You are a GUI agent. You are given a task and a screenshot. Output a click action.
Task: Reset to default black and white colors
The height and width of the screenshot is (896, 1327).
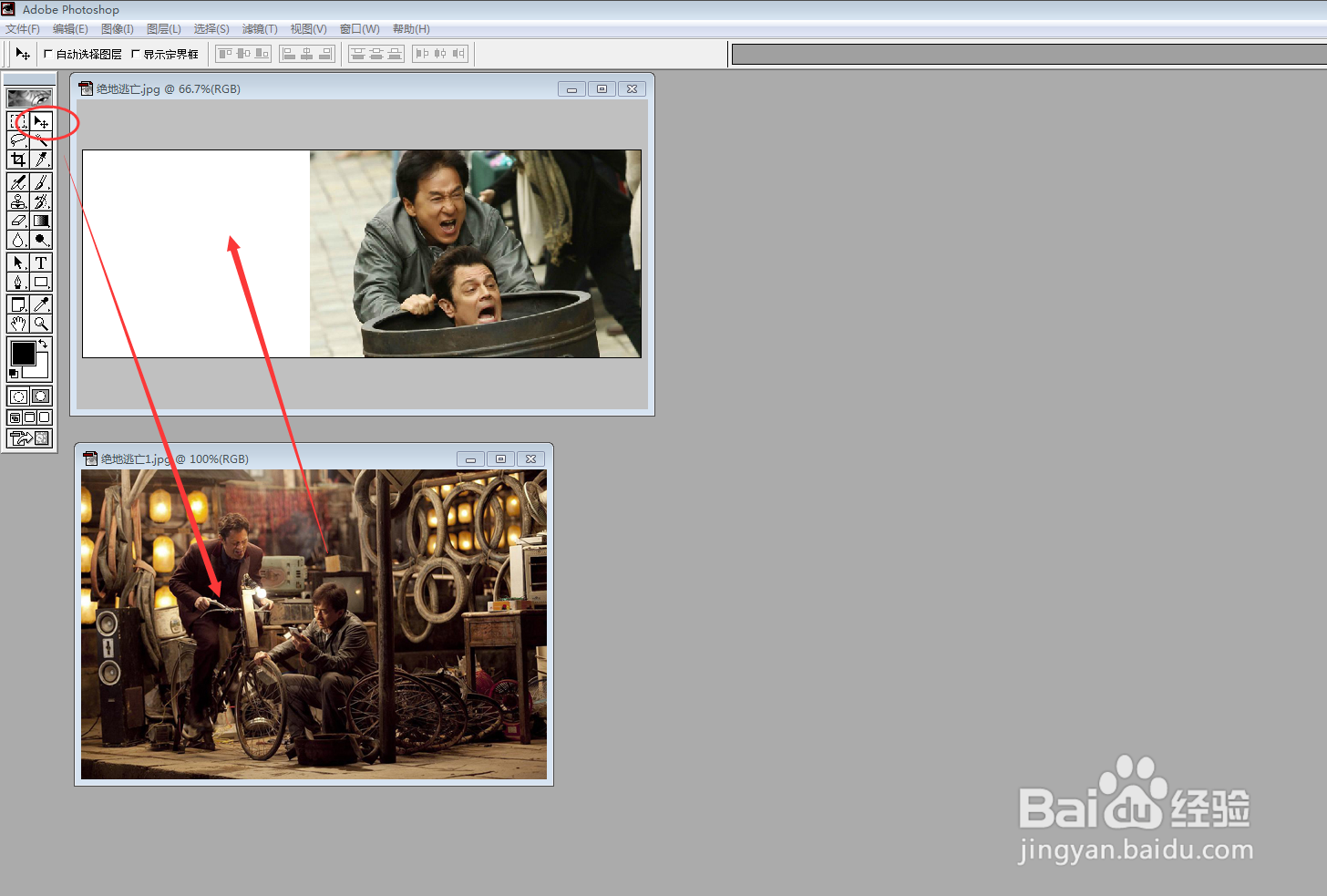[x=13, y=374]
